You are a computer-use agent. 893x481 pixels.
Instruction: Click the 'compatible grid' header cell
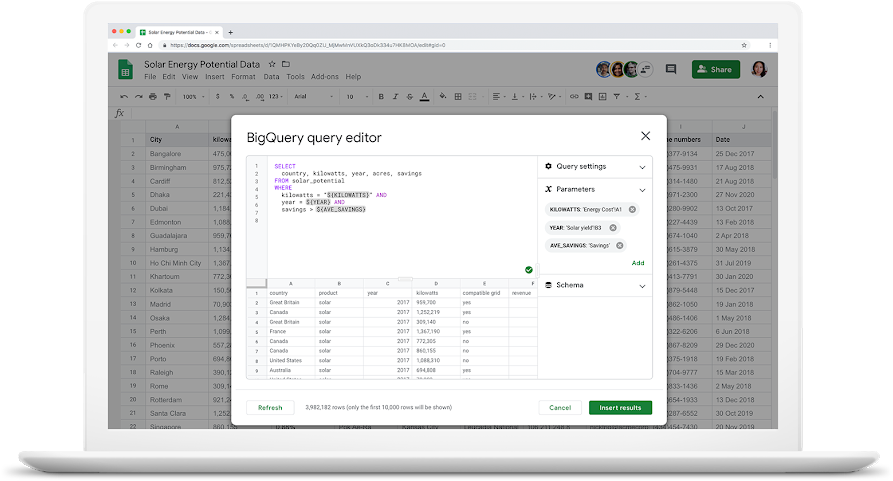484,293
